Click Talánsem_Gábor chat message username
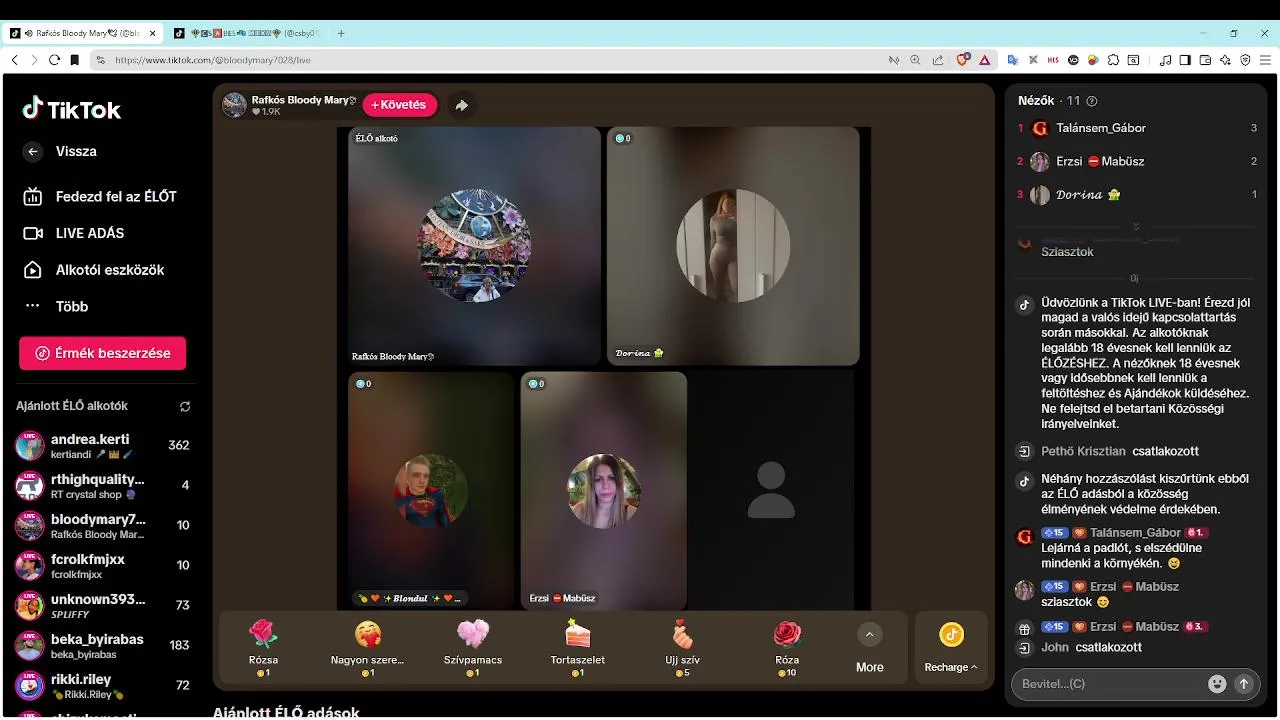The height and width of the screenshot is (720, 1280). [x=1135, y=533]
